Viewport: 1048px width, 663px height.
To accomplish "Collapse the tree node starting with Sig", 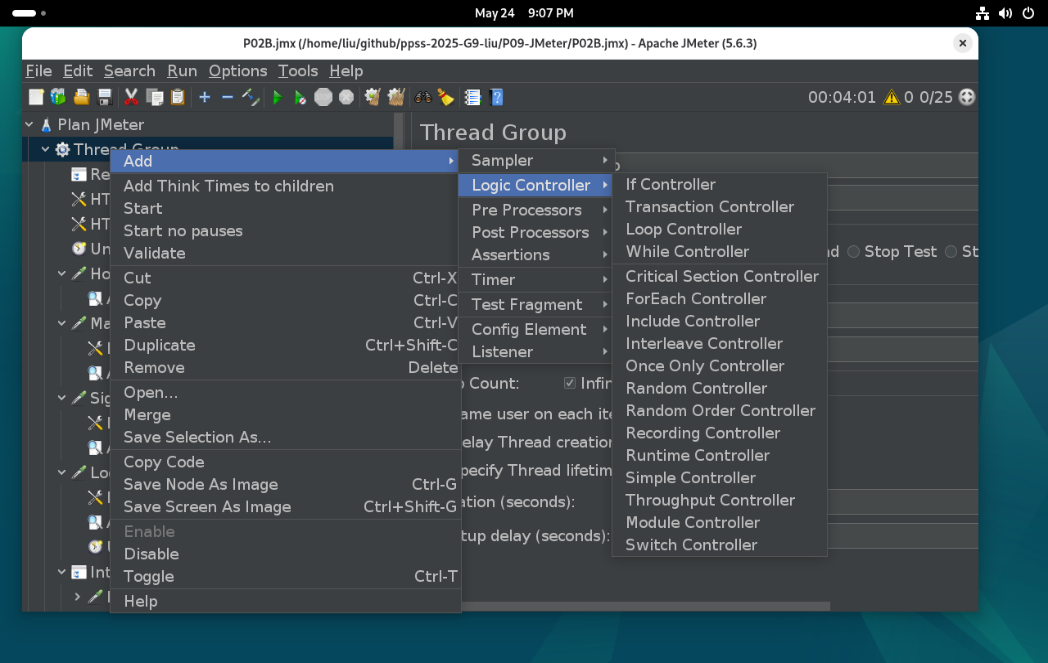I will point(61,398).
